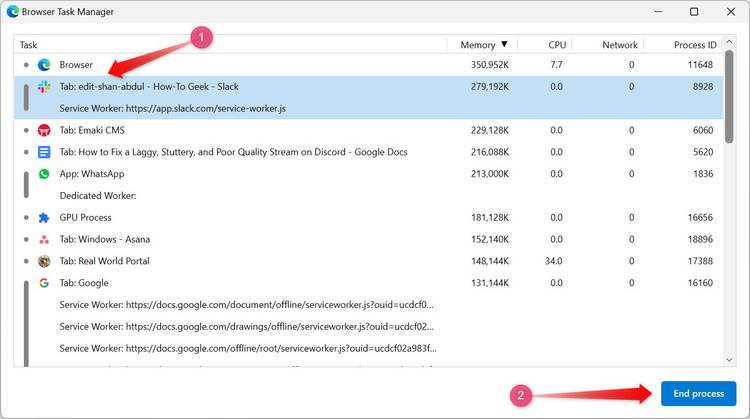
Task: Select the docs.google.com offline/root service worker row
Action: point(368,349)
